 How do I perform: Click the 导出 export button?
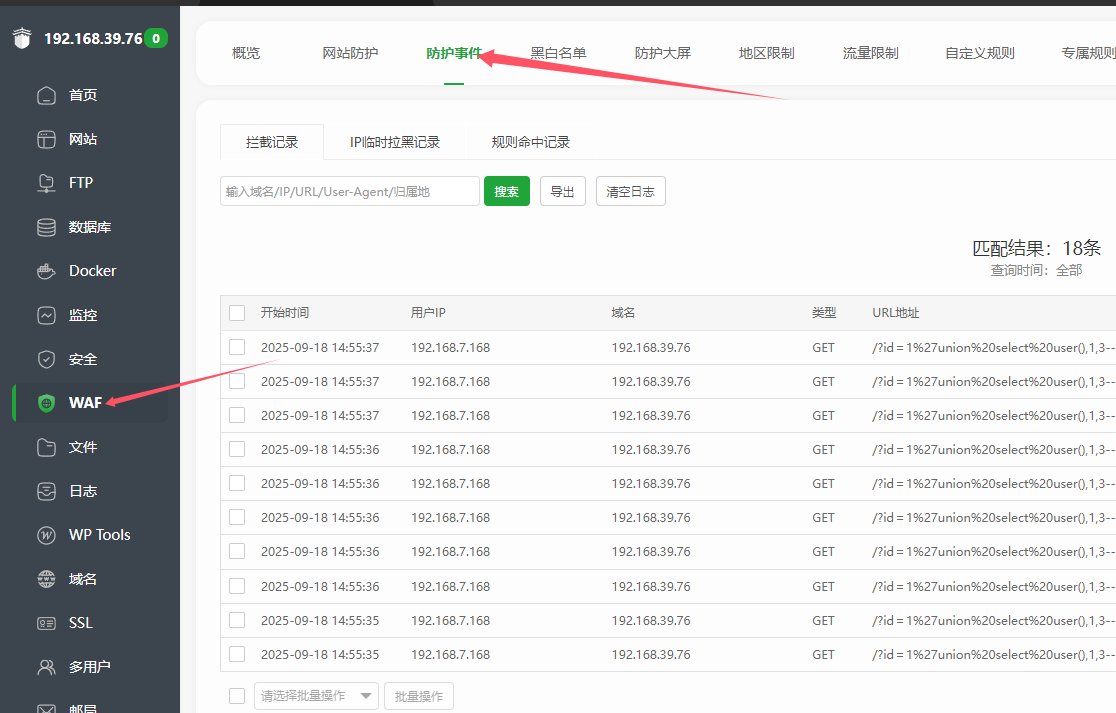tap(563, 191)
